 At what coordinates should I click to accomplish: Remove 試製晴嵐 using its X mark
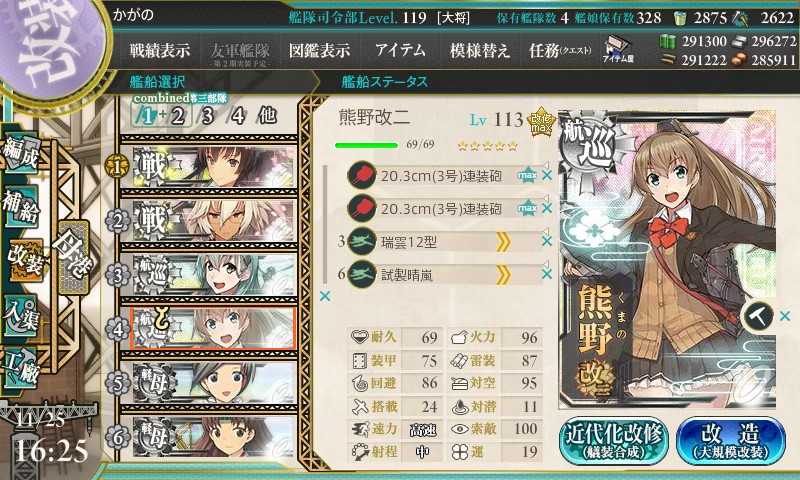(546, 274)
